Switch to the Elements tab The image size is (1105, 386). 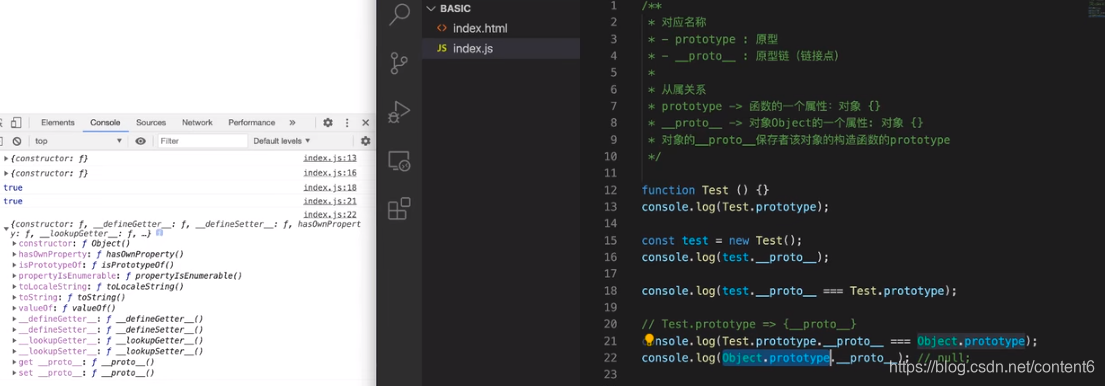58,123
